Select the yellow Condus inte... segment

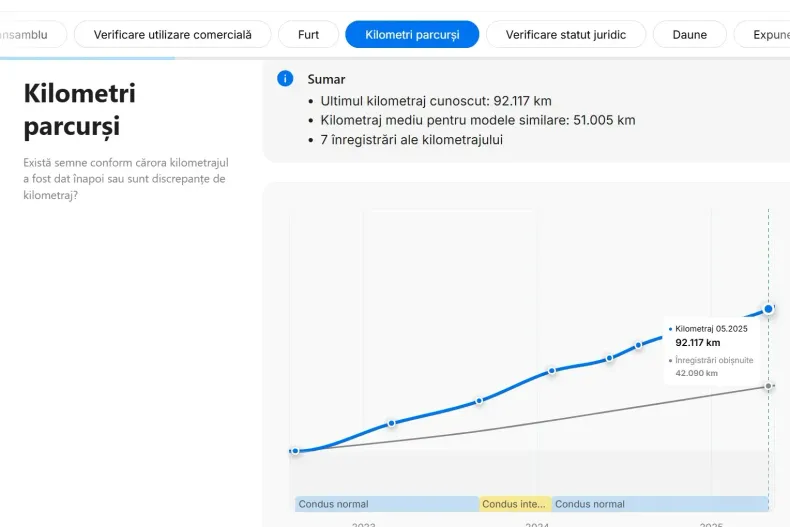pos(514,504)
